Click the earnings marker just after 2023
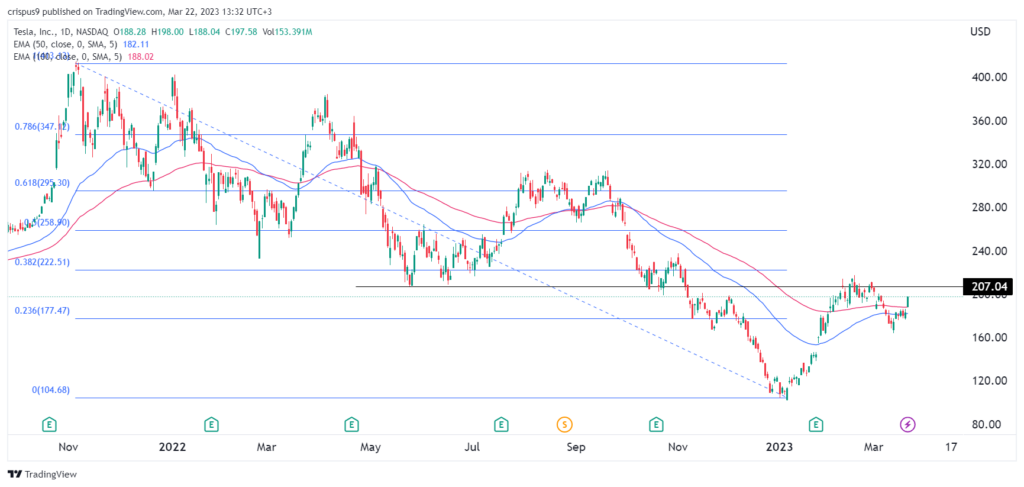 pos(815,424)
